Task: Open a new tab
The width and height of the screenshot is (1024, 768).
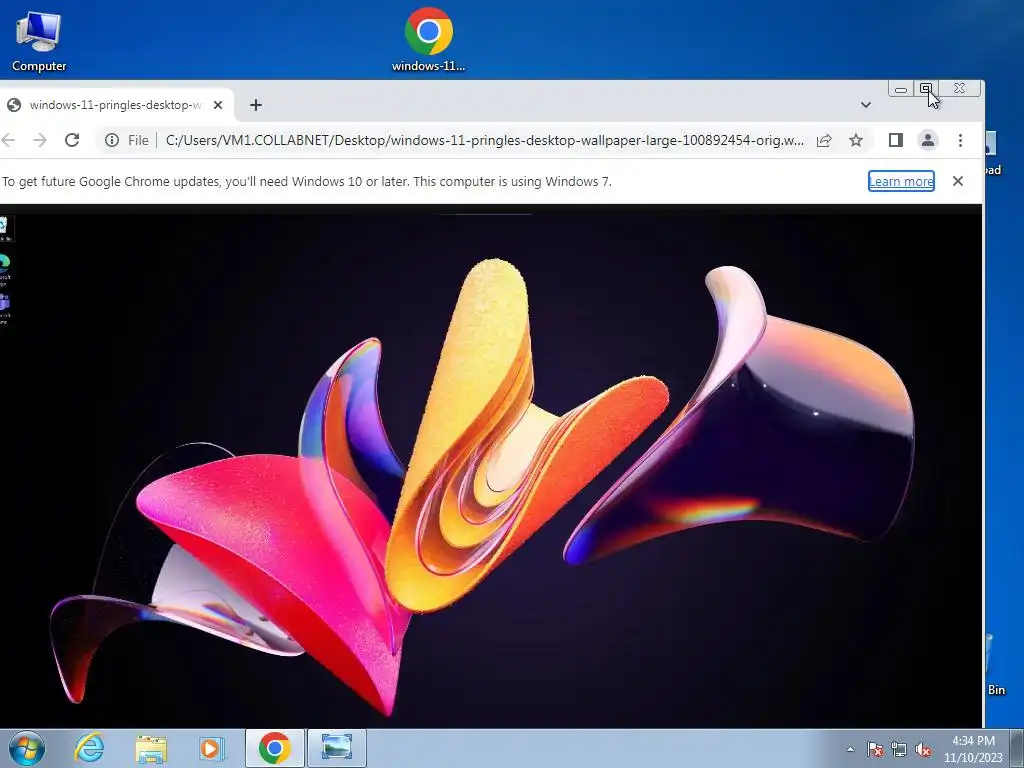Action: point(255,104)
